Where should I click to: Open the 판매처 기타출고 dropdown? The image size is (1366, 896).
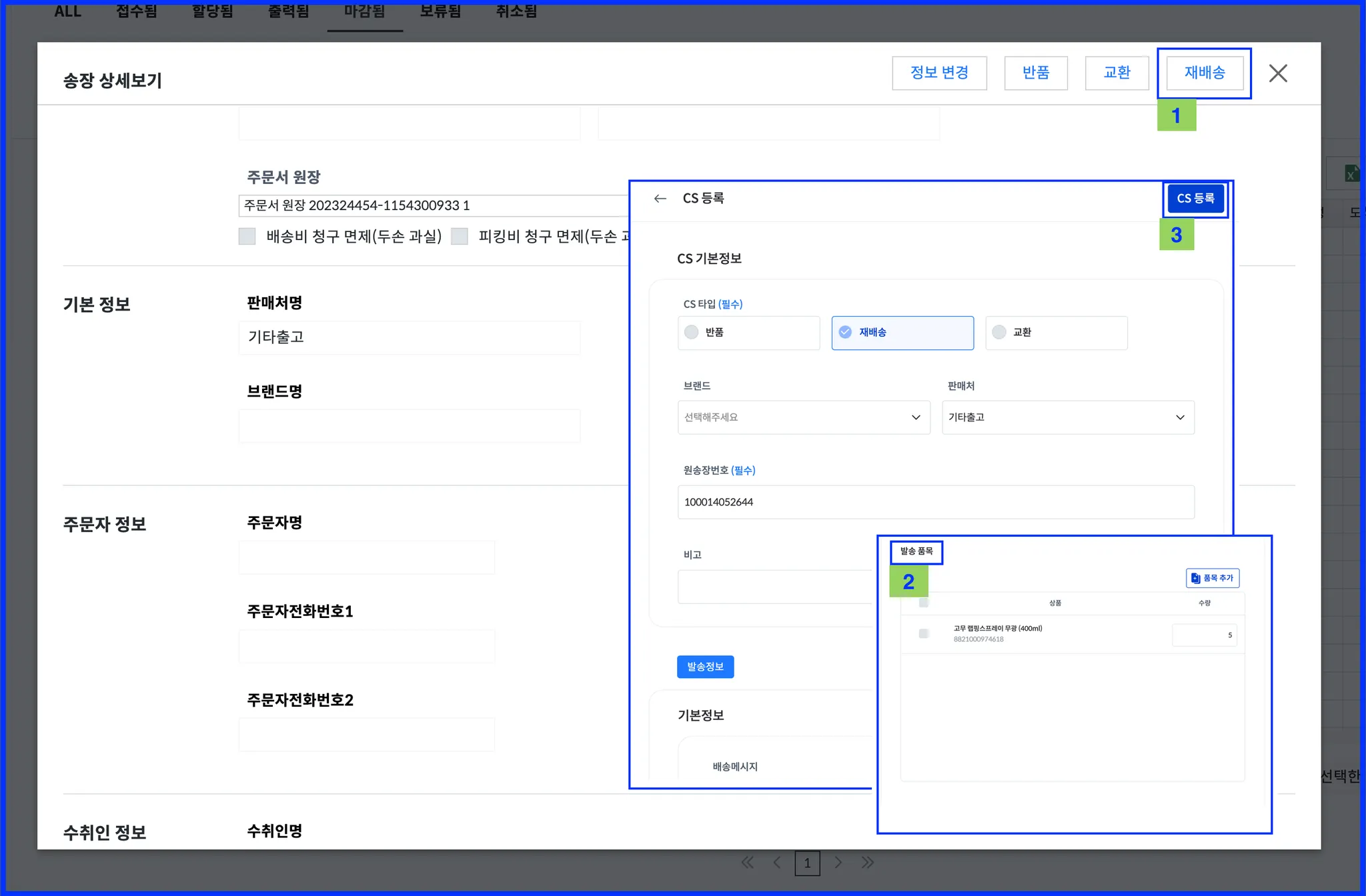(x=1067, y=417)
